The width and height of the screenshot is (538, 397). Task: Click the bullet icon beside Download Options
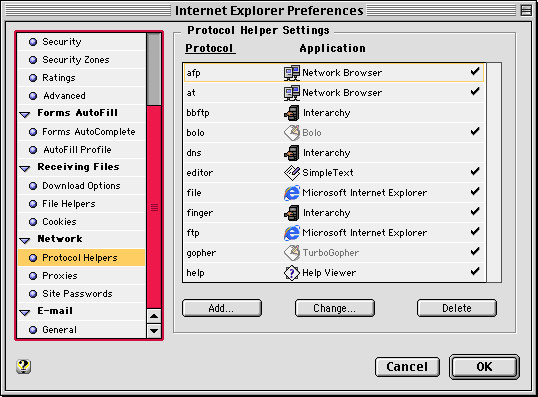[x=33, y=186]
